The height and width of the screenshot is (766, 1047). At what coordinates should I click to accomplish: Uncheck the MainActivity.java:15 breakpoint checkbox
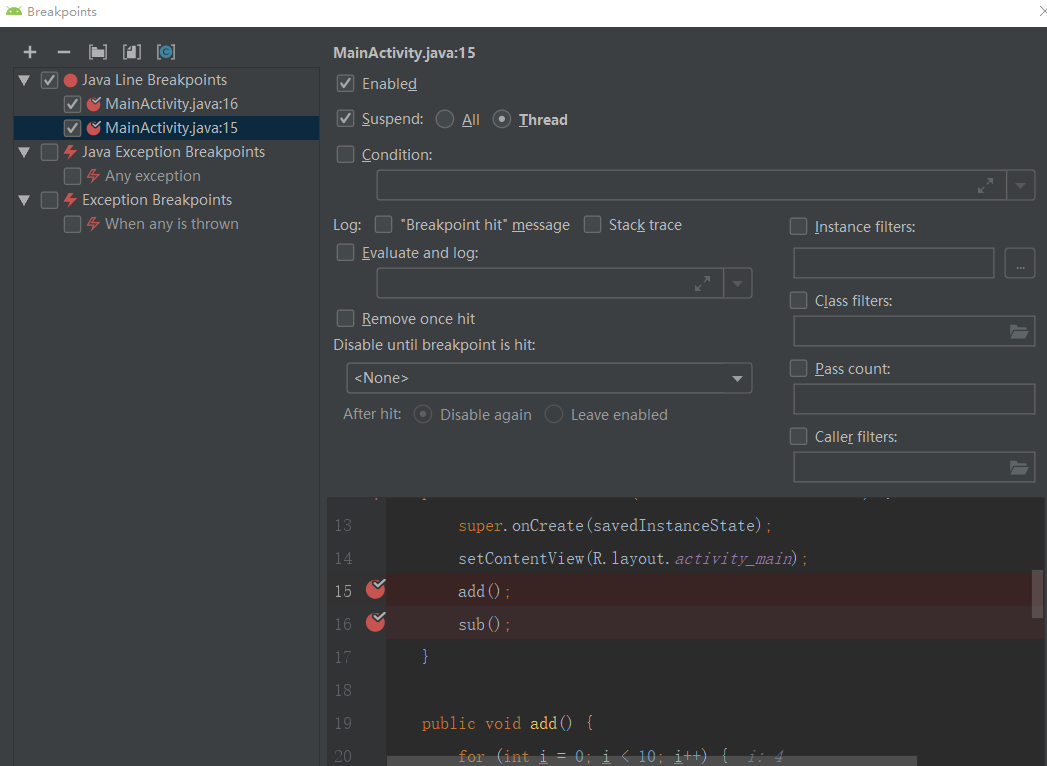click(72, 128)
